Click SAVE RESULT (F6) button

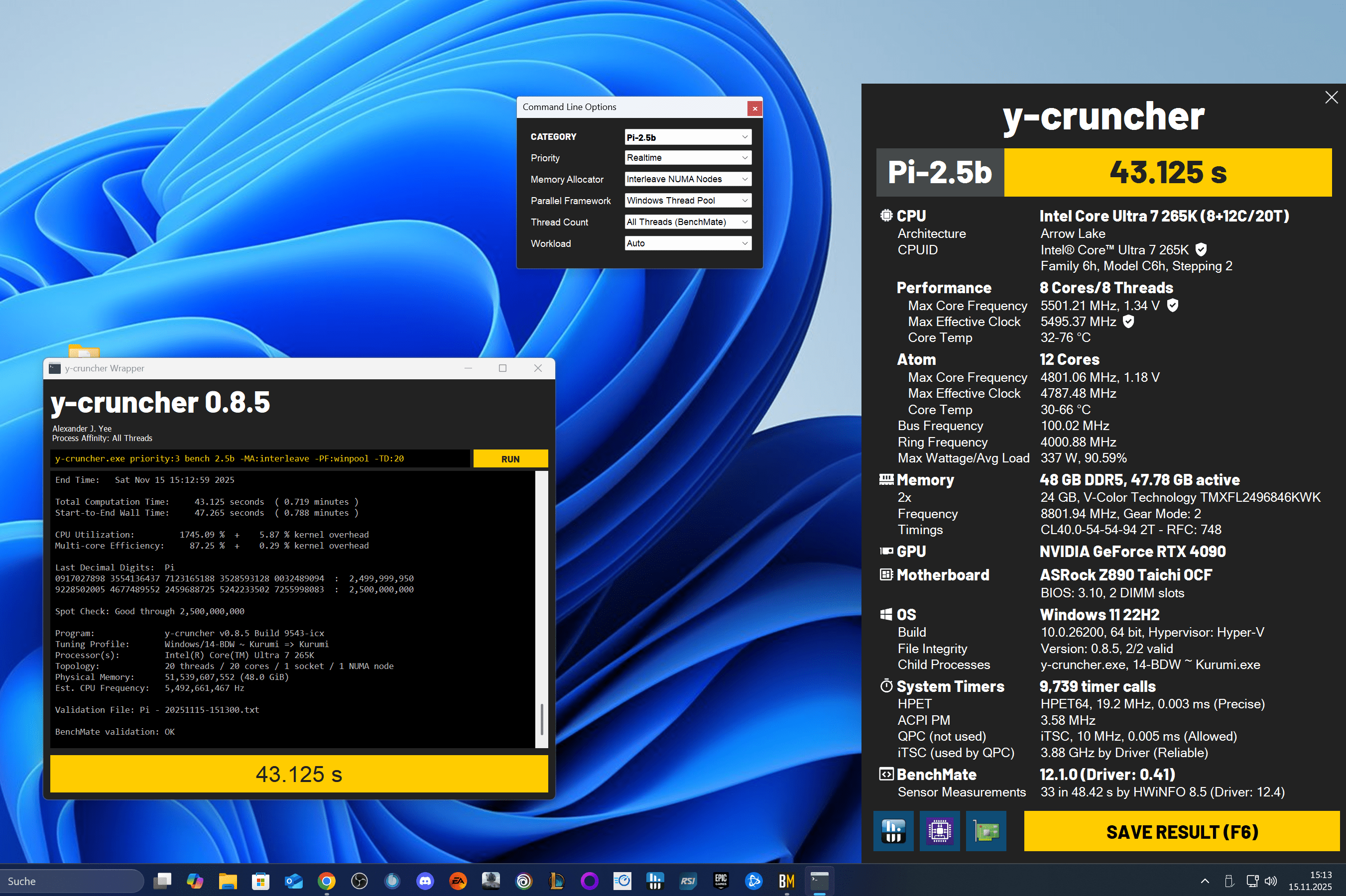tap(1181, 831)
